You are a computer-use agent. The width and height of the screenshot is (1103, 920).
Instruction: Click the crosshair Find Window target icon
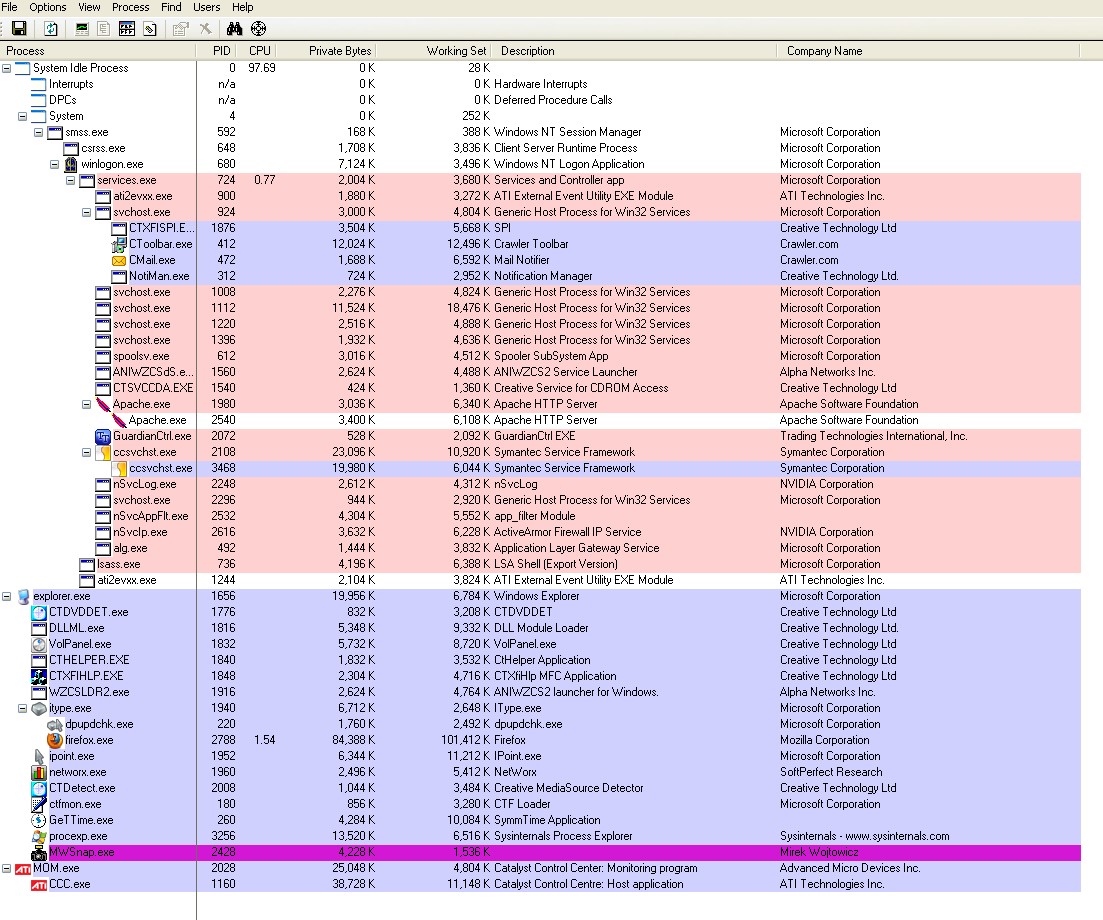coord(259,28)
